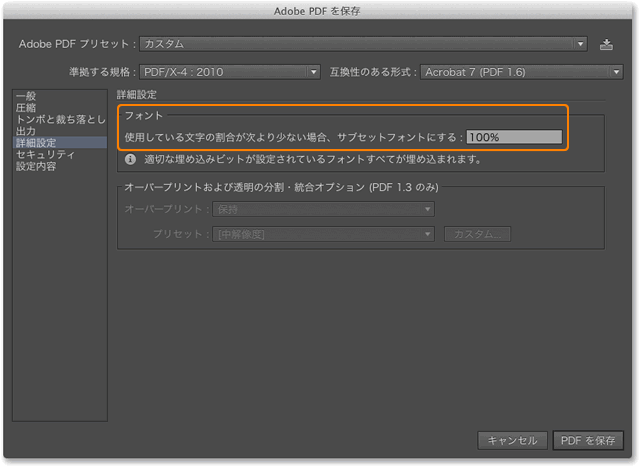Select 一般 in the category list

point(25,96)
